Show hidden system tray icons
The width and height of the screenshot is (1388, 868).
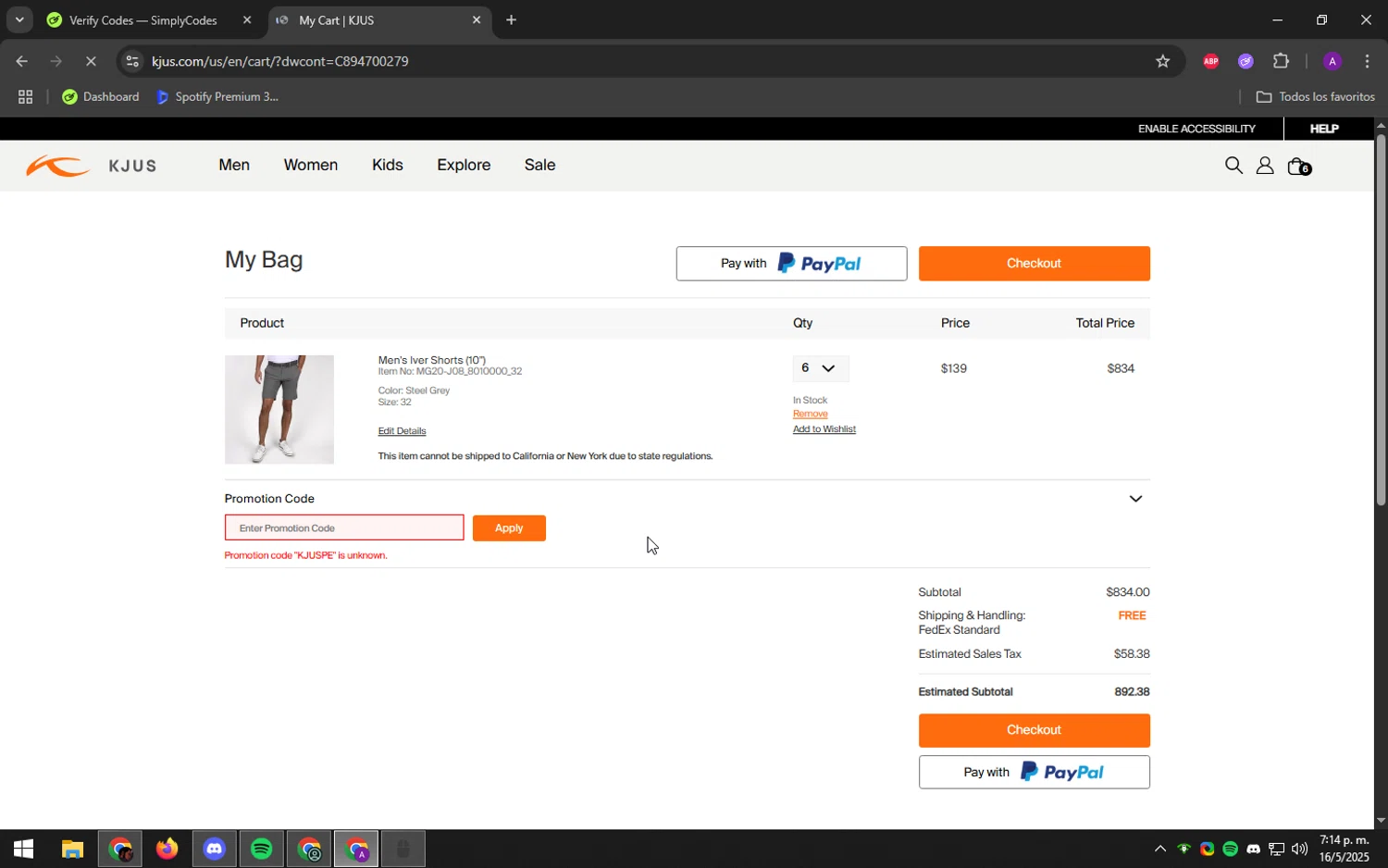1159,849
